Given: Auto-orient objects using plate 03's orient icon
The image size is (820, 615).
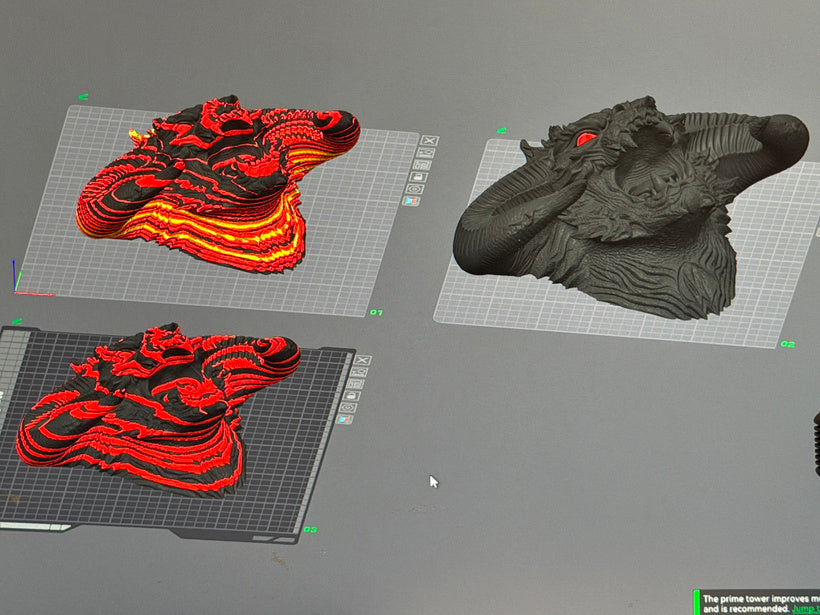Looking at the screenshot, I should pos(359,372).
